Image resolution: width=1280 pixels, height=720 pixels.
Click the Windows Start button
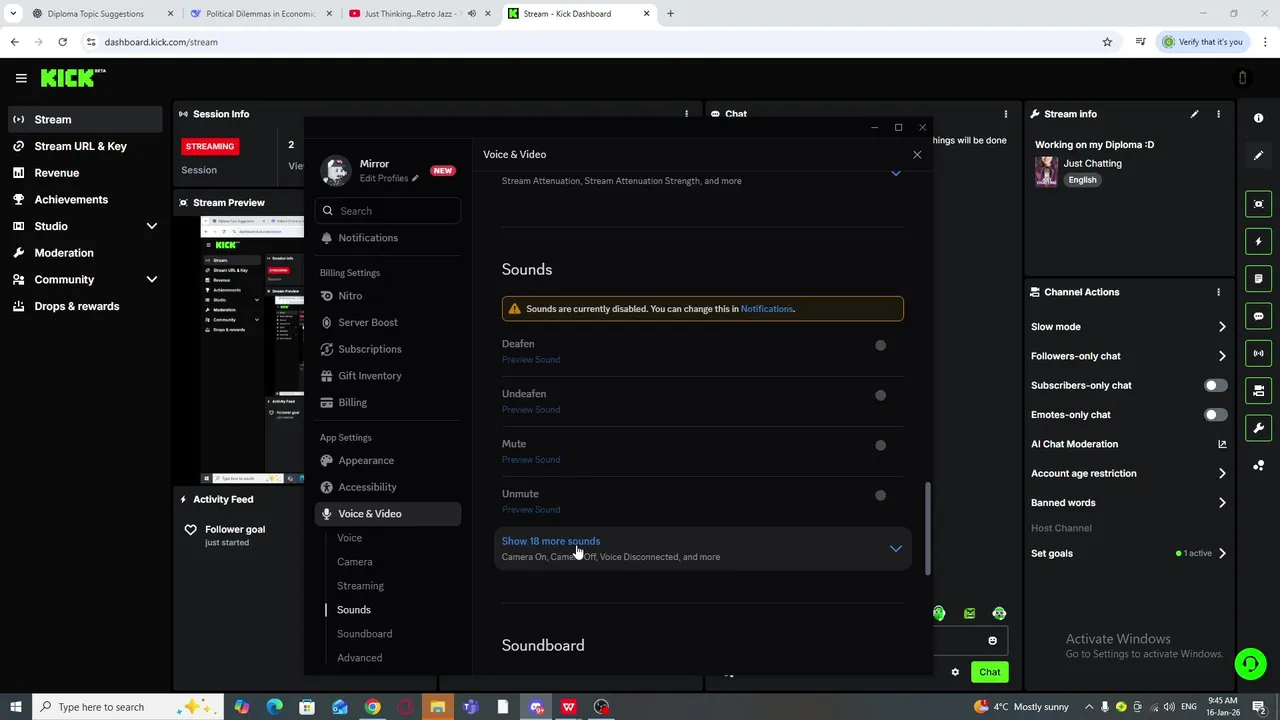point(15,707)
